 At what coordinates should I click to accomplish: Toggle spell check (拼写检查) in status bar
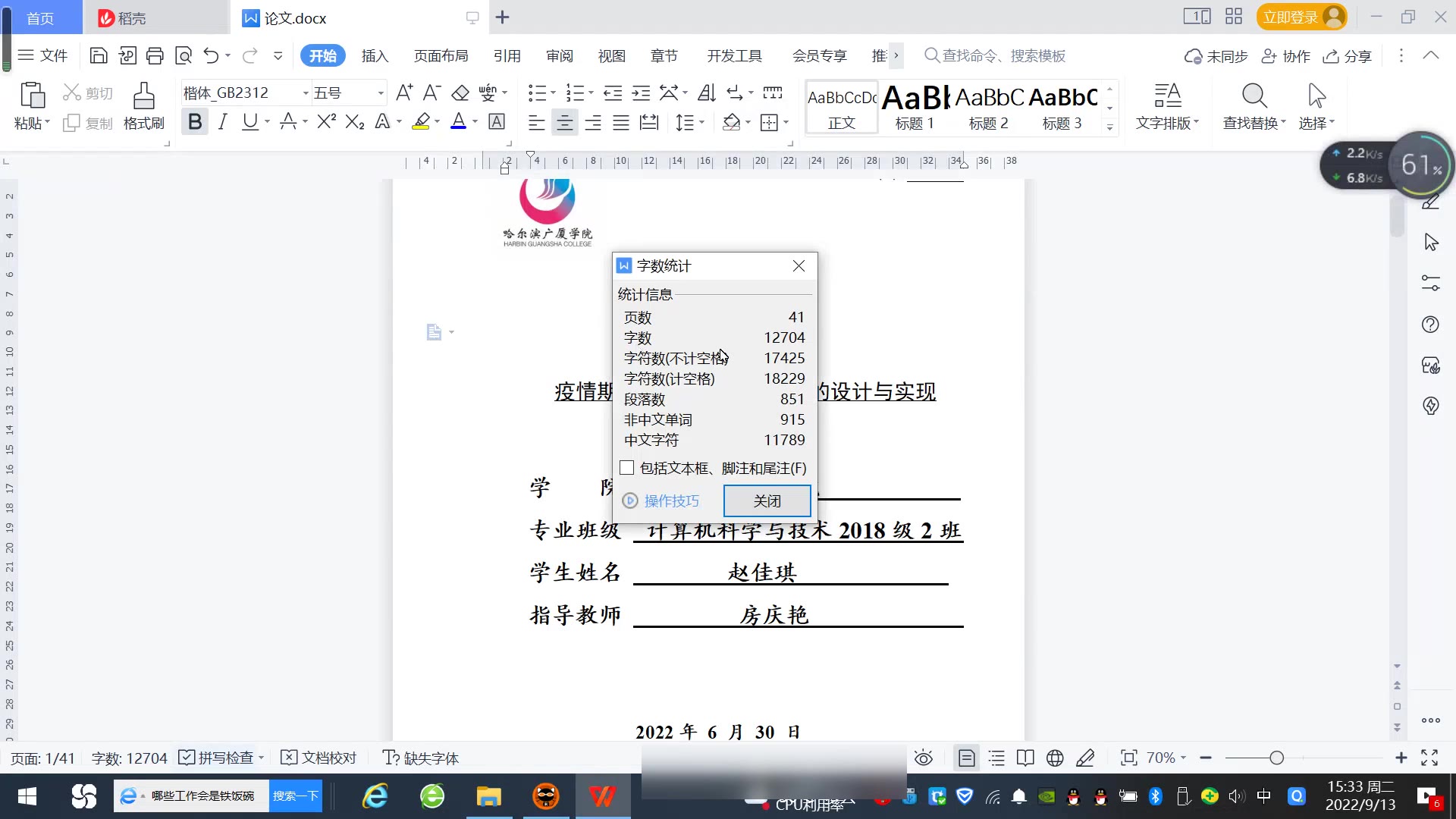click(x=218, y=758)
